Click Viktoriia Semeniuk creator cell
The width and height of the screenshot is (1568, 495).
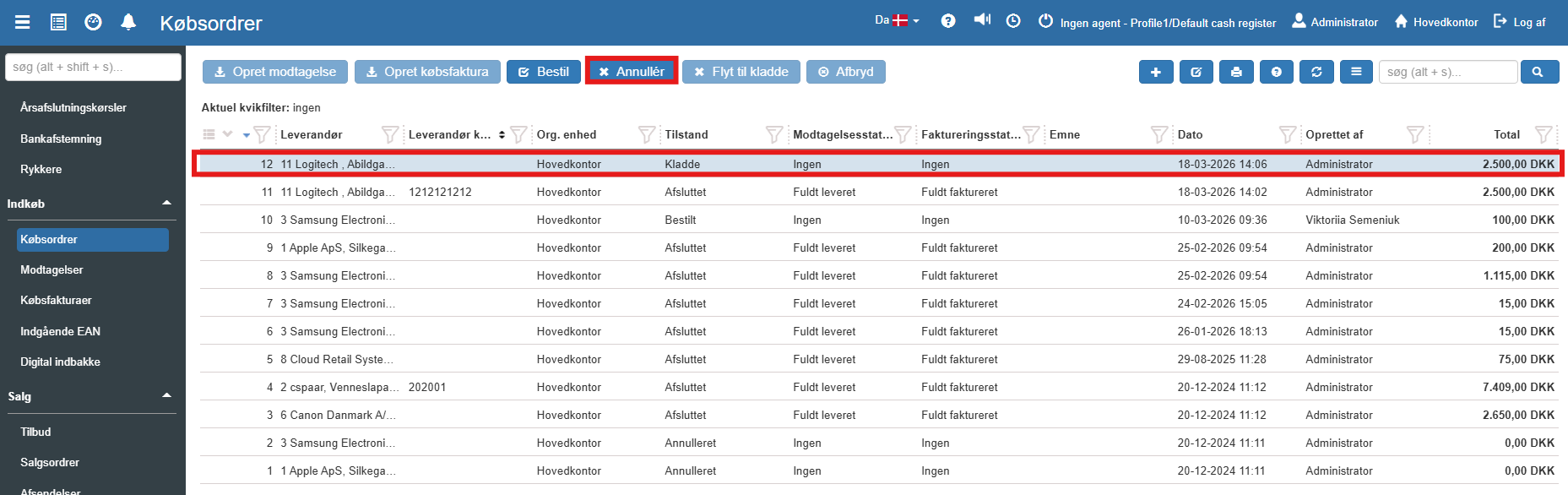tap(1353, 220)
